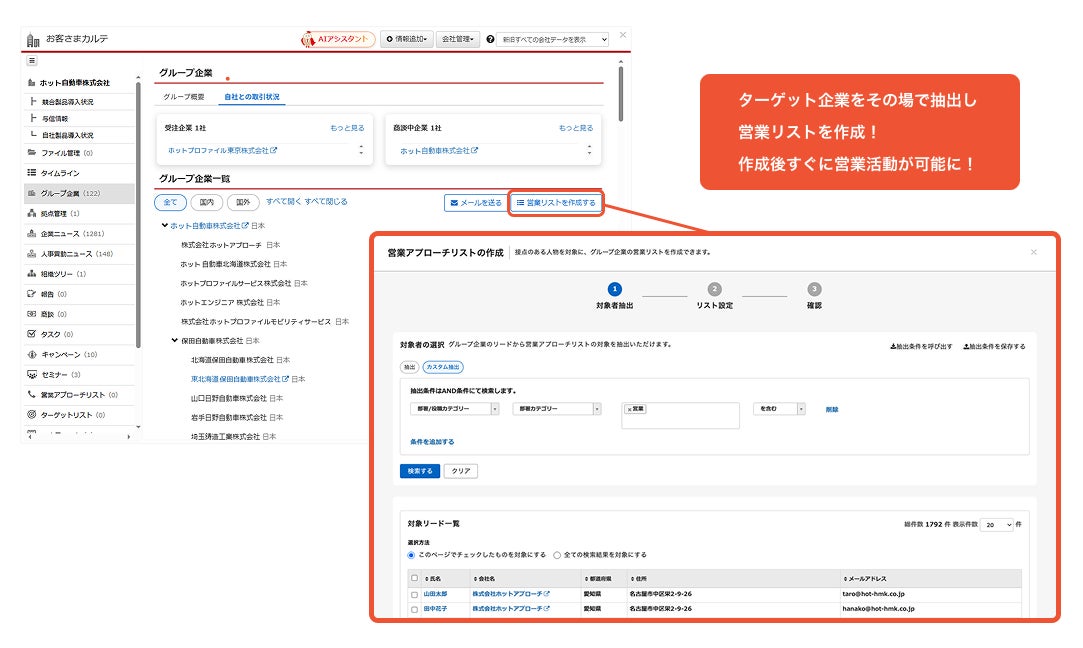Click main panel vertical scrollbar

point(620,93)
